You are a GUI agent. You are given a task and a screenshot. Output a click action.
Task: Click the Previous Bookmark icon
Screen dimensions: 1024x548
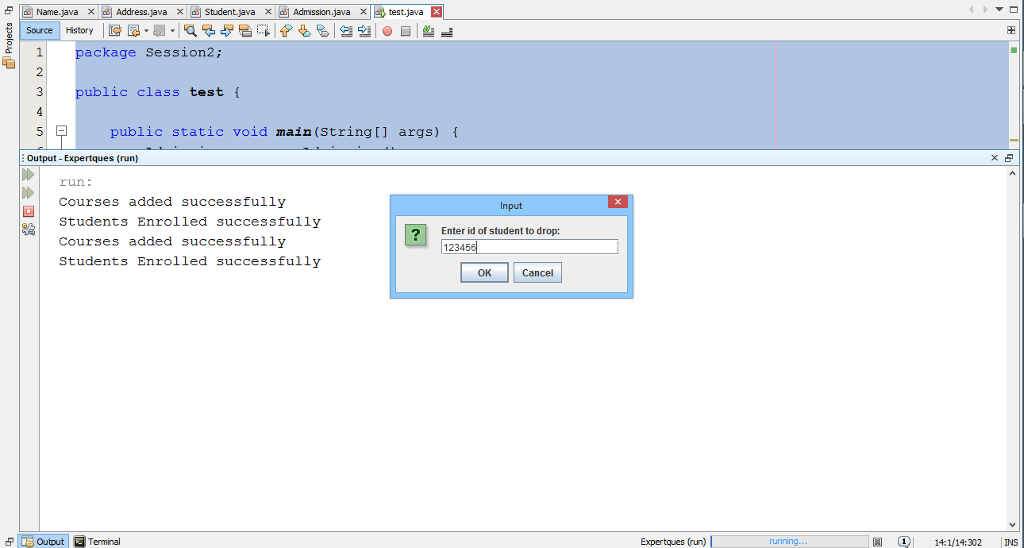click(285, 31)
